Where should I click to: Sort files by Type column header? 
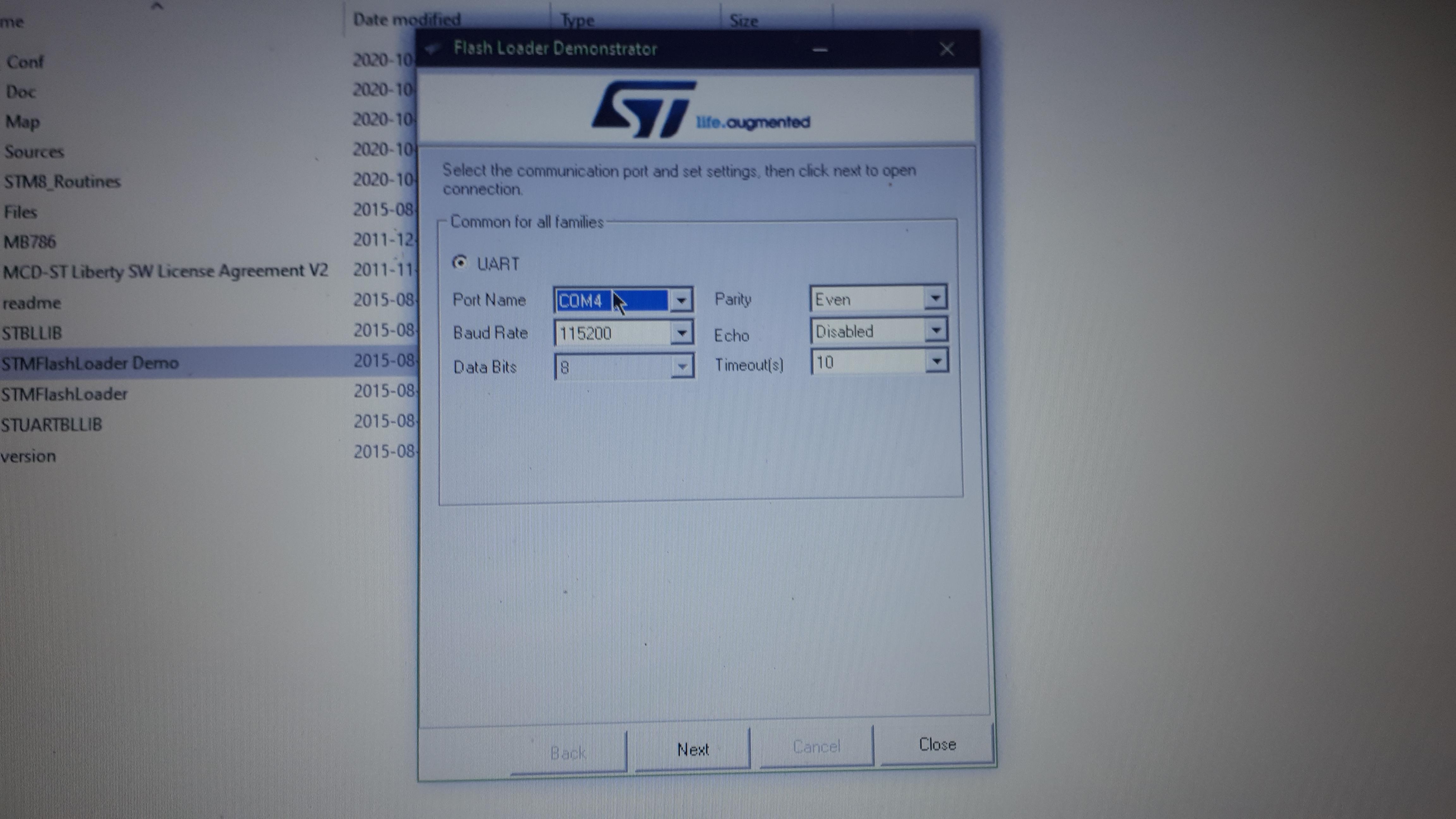[577, 20]
